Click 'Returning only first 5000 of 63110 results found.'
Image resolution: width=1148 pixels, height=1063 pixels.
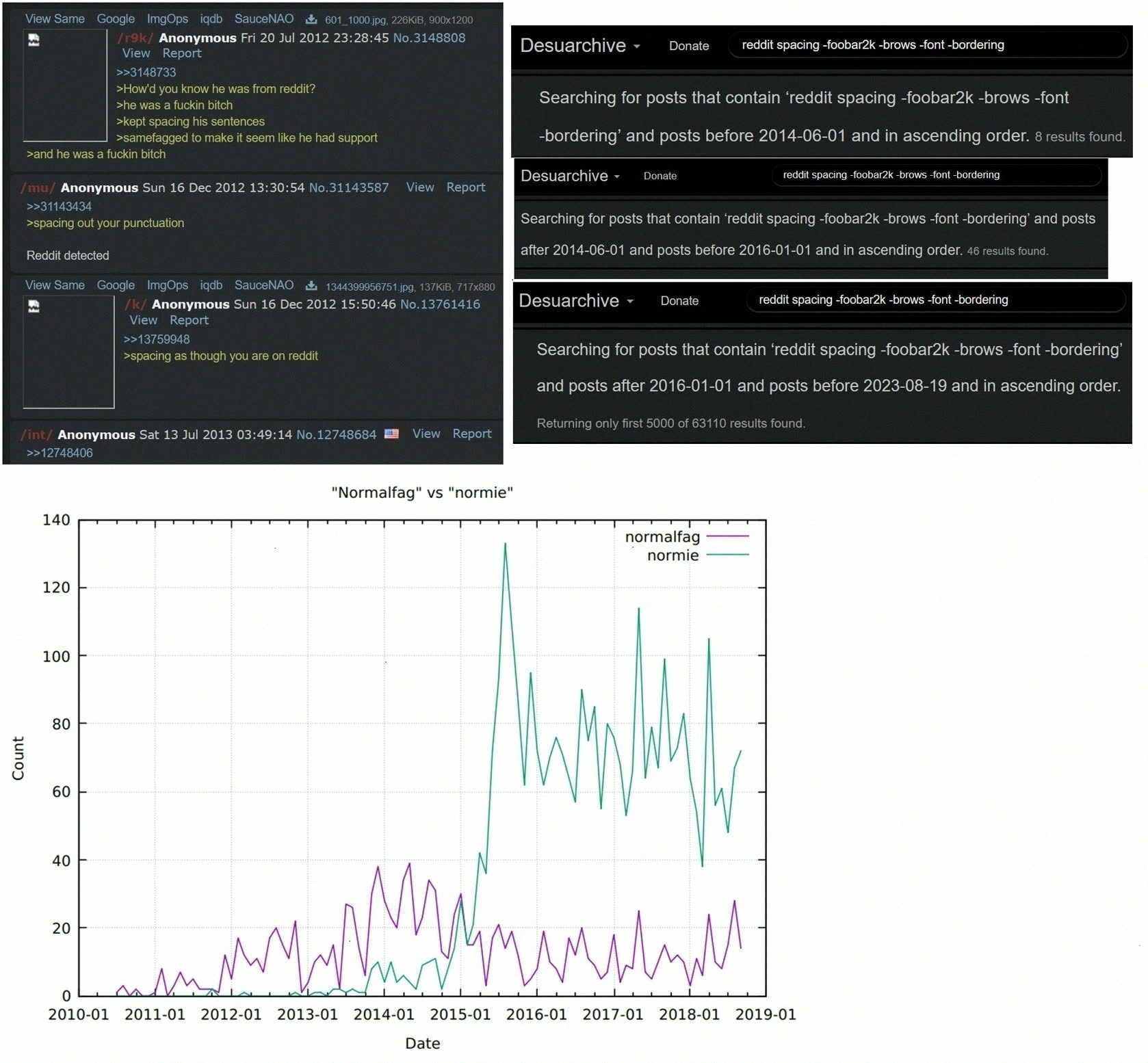(x=670, y=423)
